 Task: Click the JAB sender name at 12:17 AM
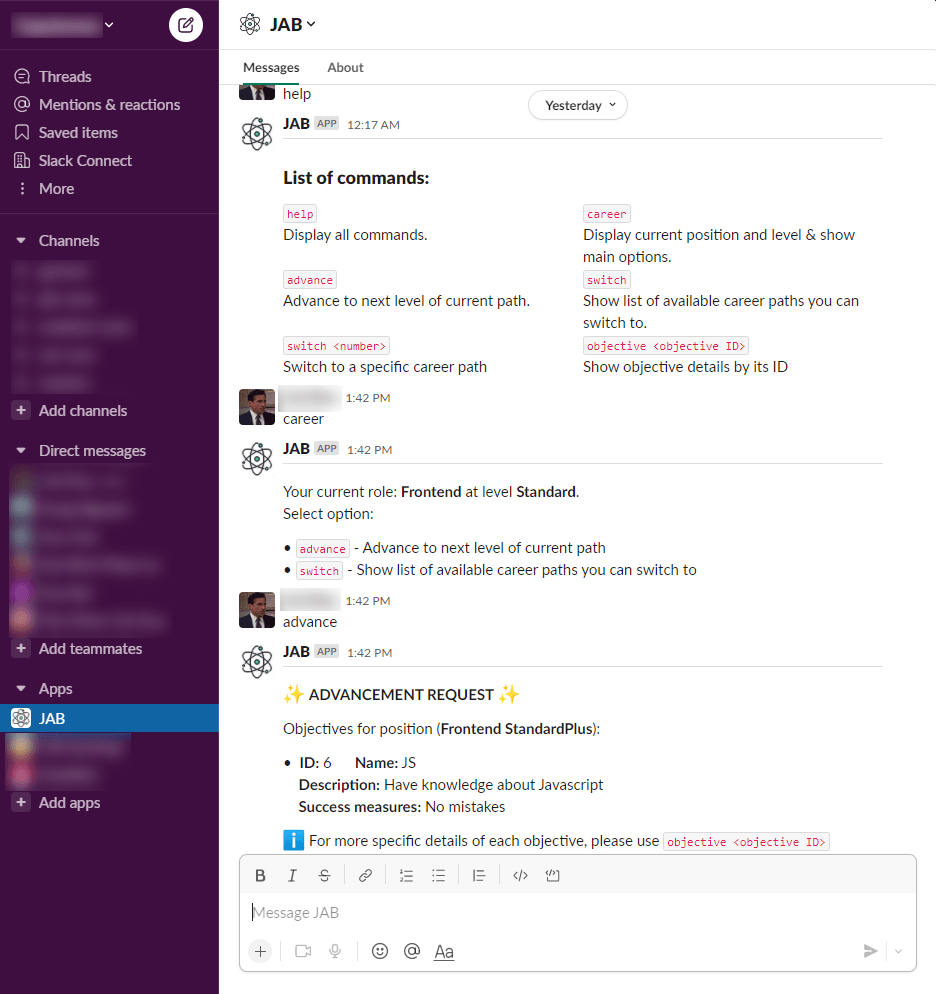coord(296,124)
